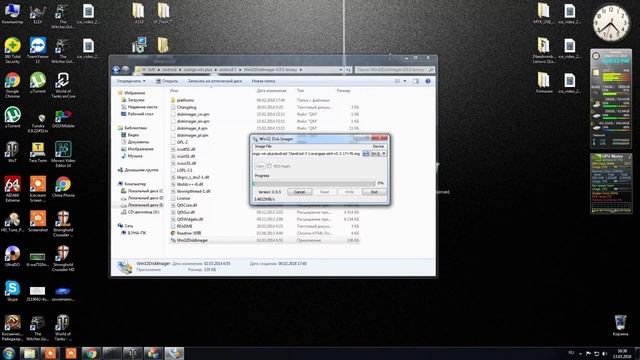Screen dimensions: 640x360
Task: Open the Компьютер desktop icon
Action: point(12,14)
